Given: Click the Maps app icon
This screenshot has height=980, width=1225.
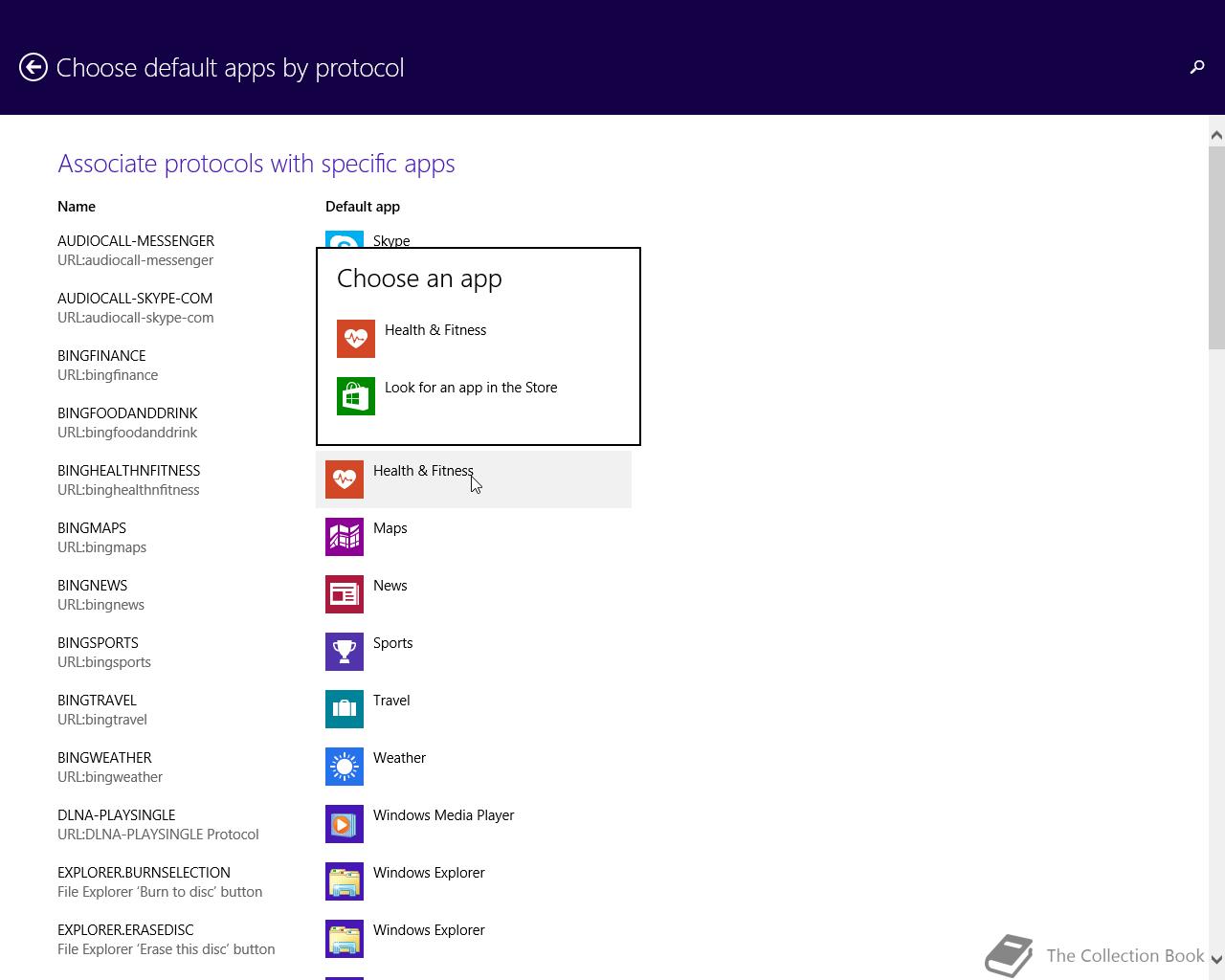Looking at the screenshot, I should click(345, 537).
